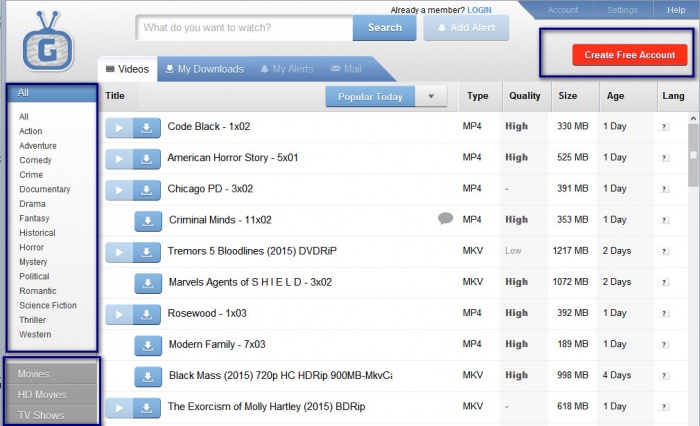Viewport: 700px width, 426px height.
Task: Click the Search button
Action: pos(384,28)
